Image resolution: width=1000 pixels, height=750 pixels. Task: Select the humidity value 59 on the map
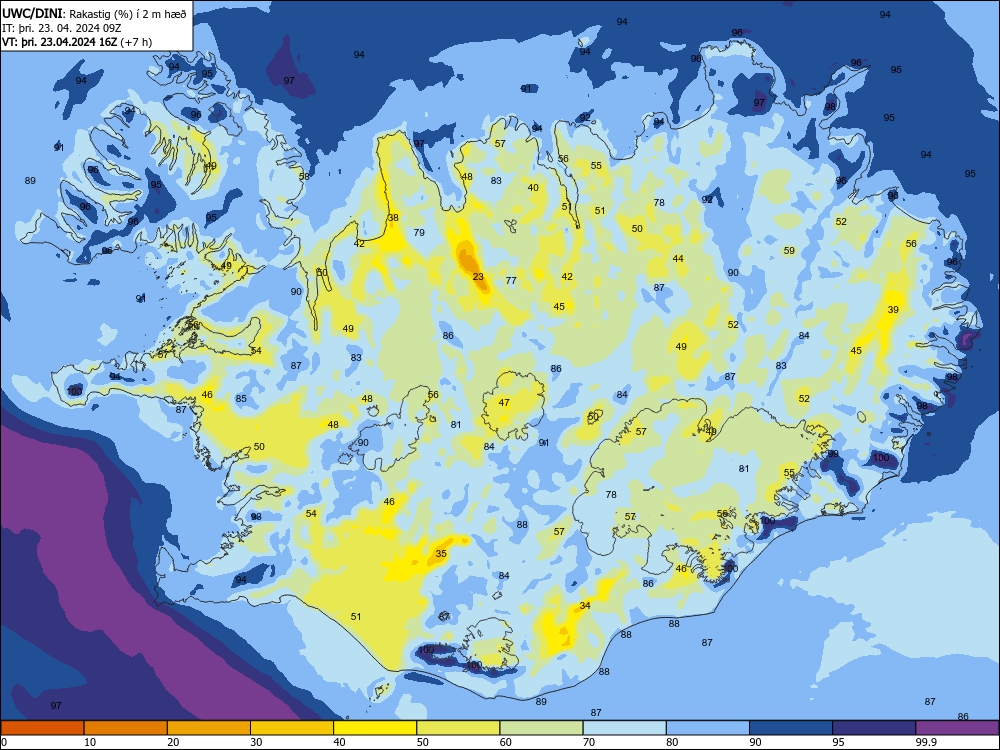[790, 251]
